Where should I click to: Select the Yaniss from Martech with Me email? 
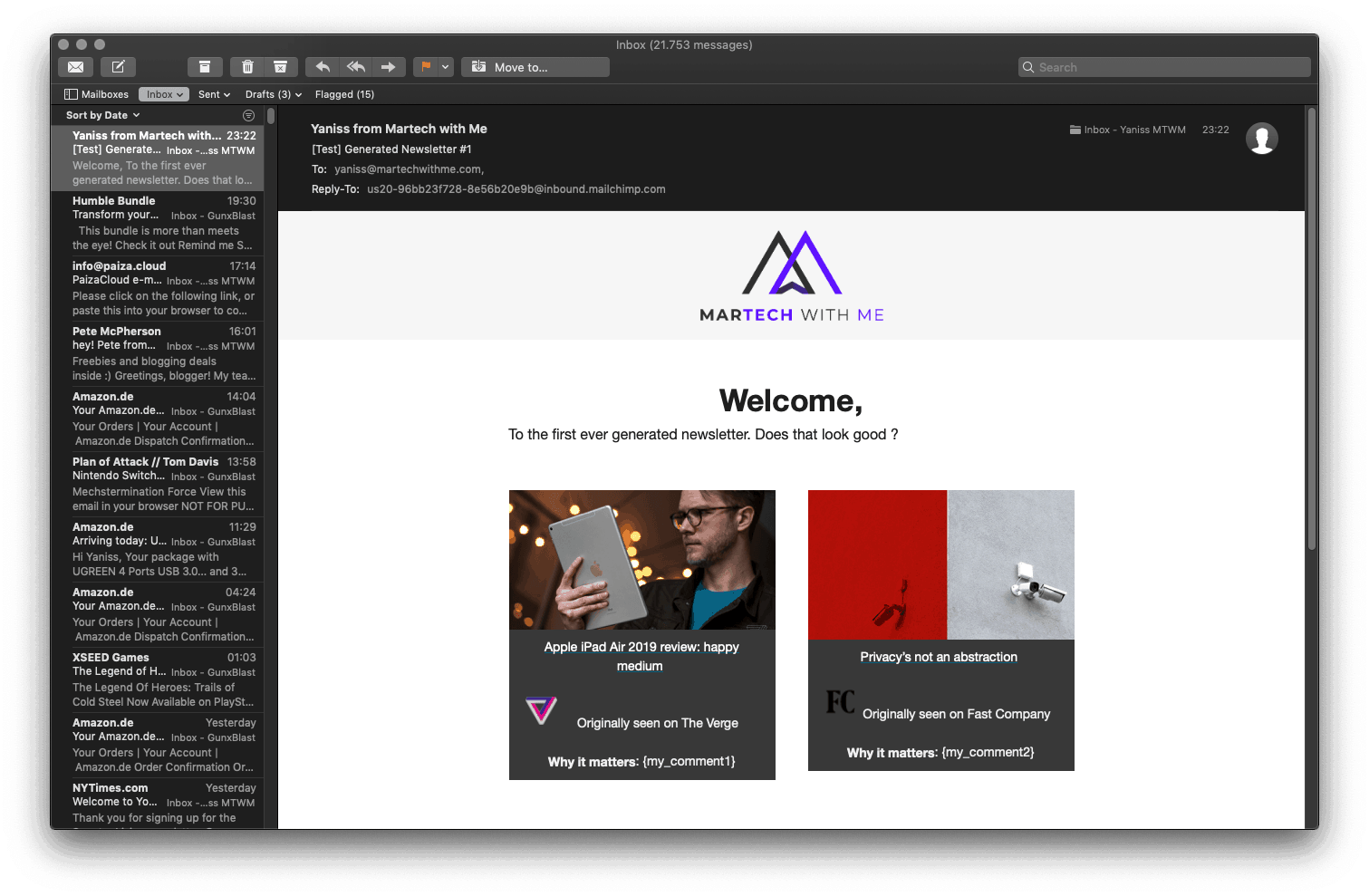(158, 158)
